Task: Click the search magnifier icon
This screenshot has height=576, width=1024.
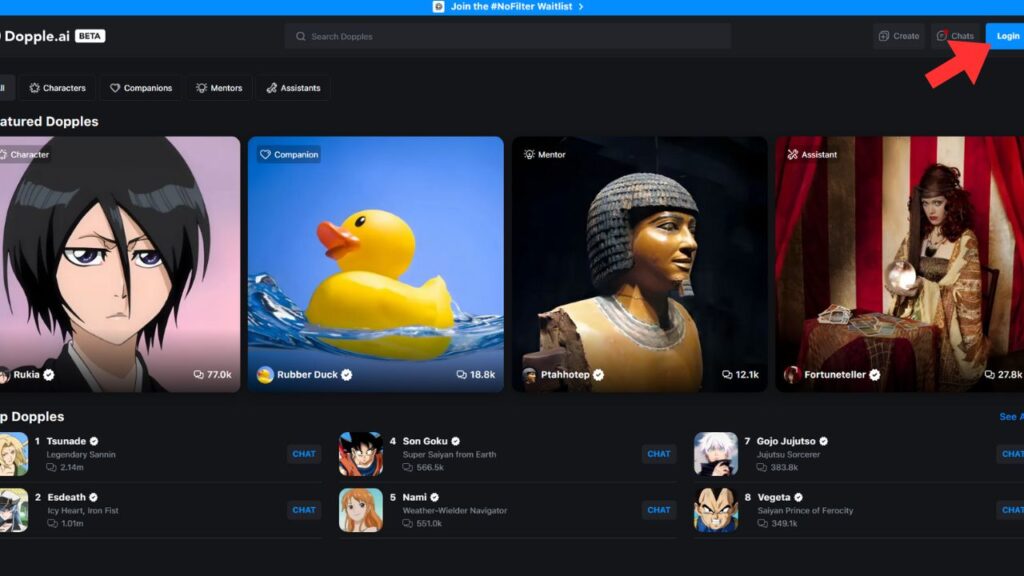Action: click(300, 37)
